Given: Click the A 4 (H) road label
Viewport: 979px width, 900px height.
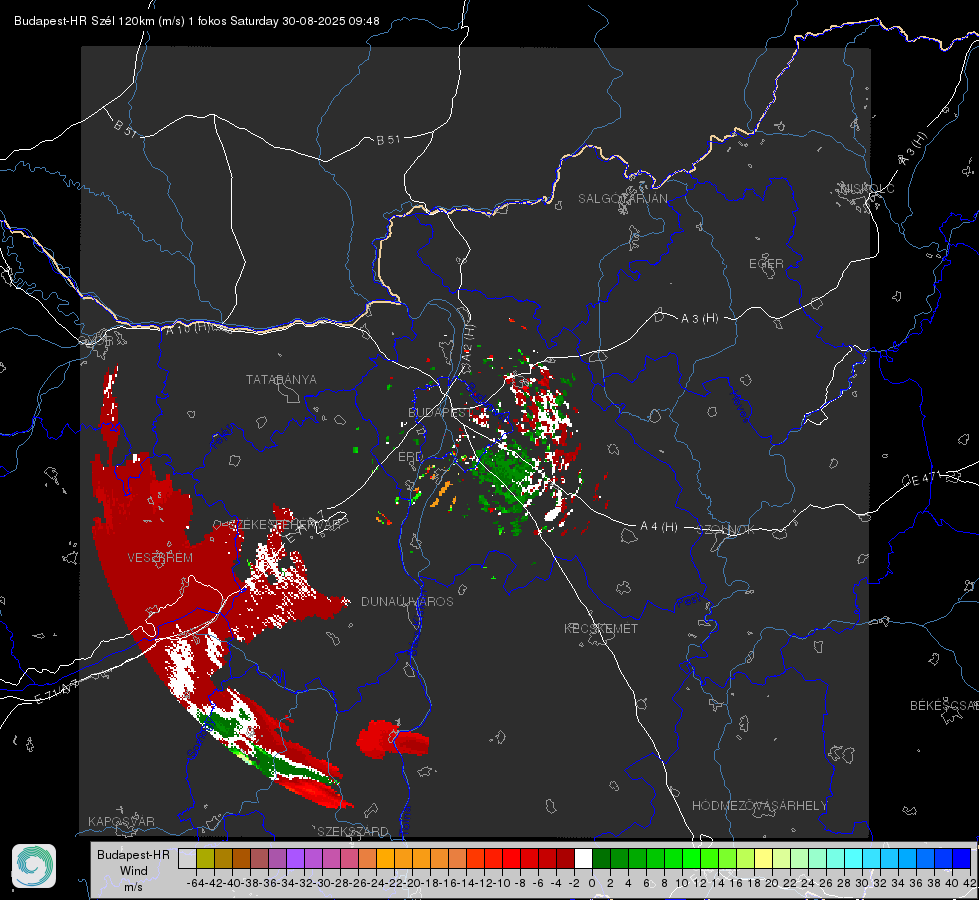Looking at the screenshot, I should coord(659,527).
